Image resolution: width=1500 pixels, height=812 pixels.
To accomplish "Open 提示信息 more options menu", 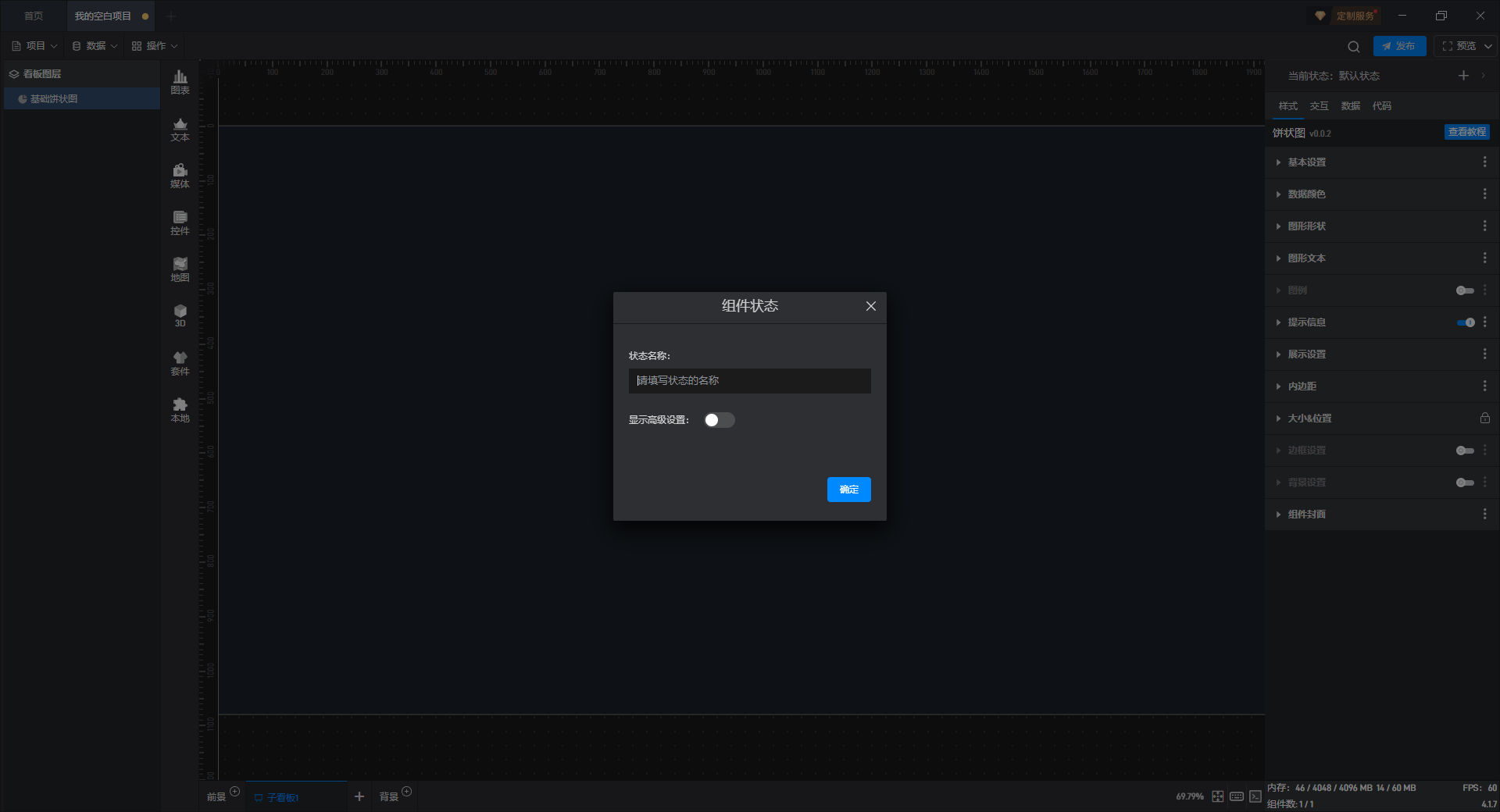I will pyautogui.click(x=1484, y=322).
